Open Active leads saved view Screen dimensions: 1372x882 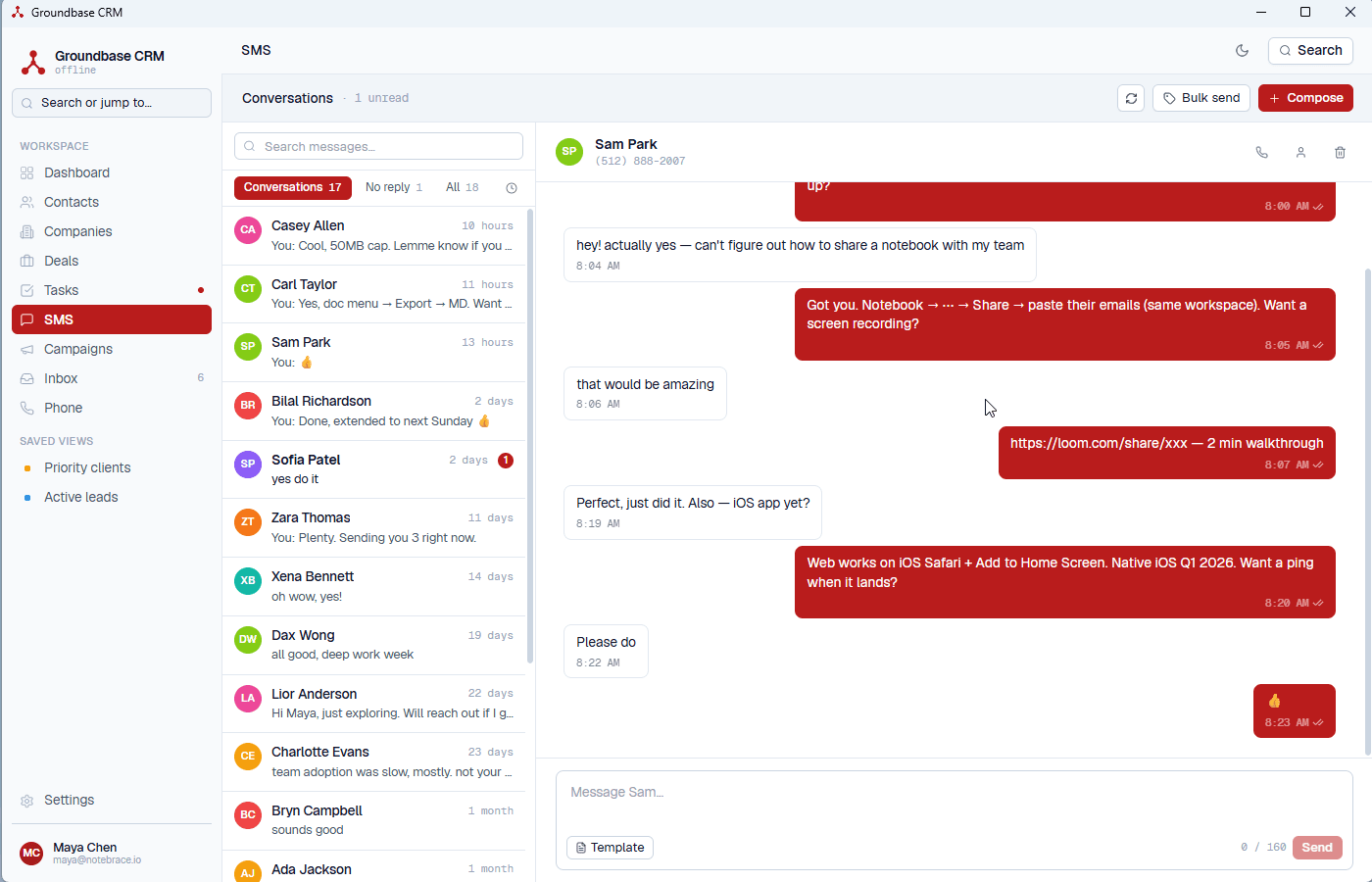coord(112,497)
